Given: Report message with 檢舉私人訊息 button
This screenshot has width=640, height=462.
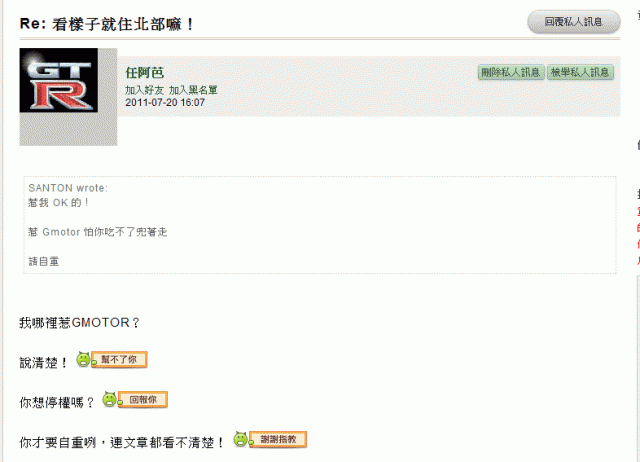Looking at the screenshot, I should point(580,72).
